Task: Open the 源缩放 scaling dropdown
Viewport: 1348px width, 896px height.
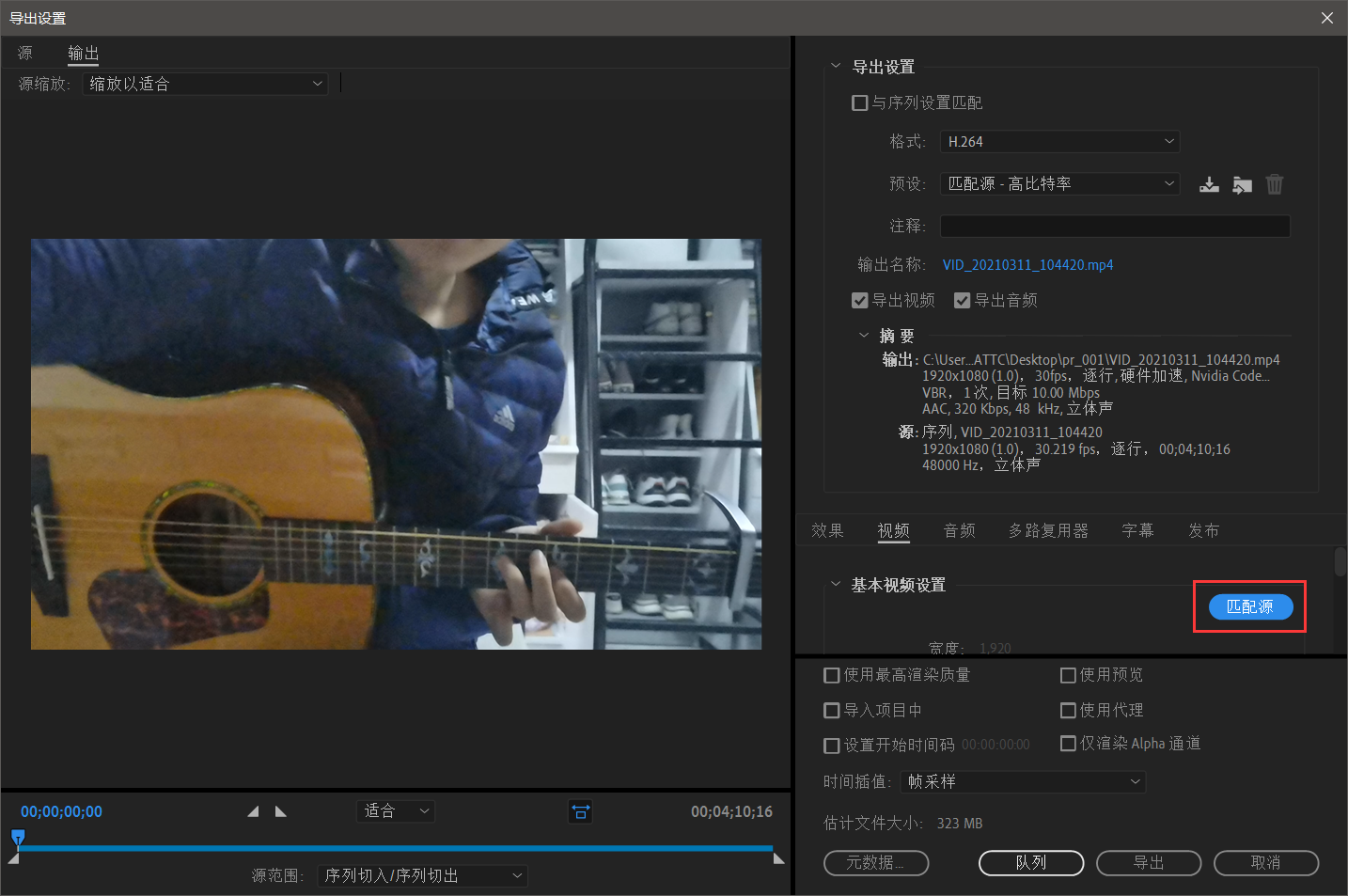Action: pos(205,84)
